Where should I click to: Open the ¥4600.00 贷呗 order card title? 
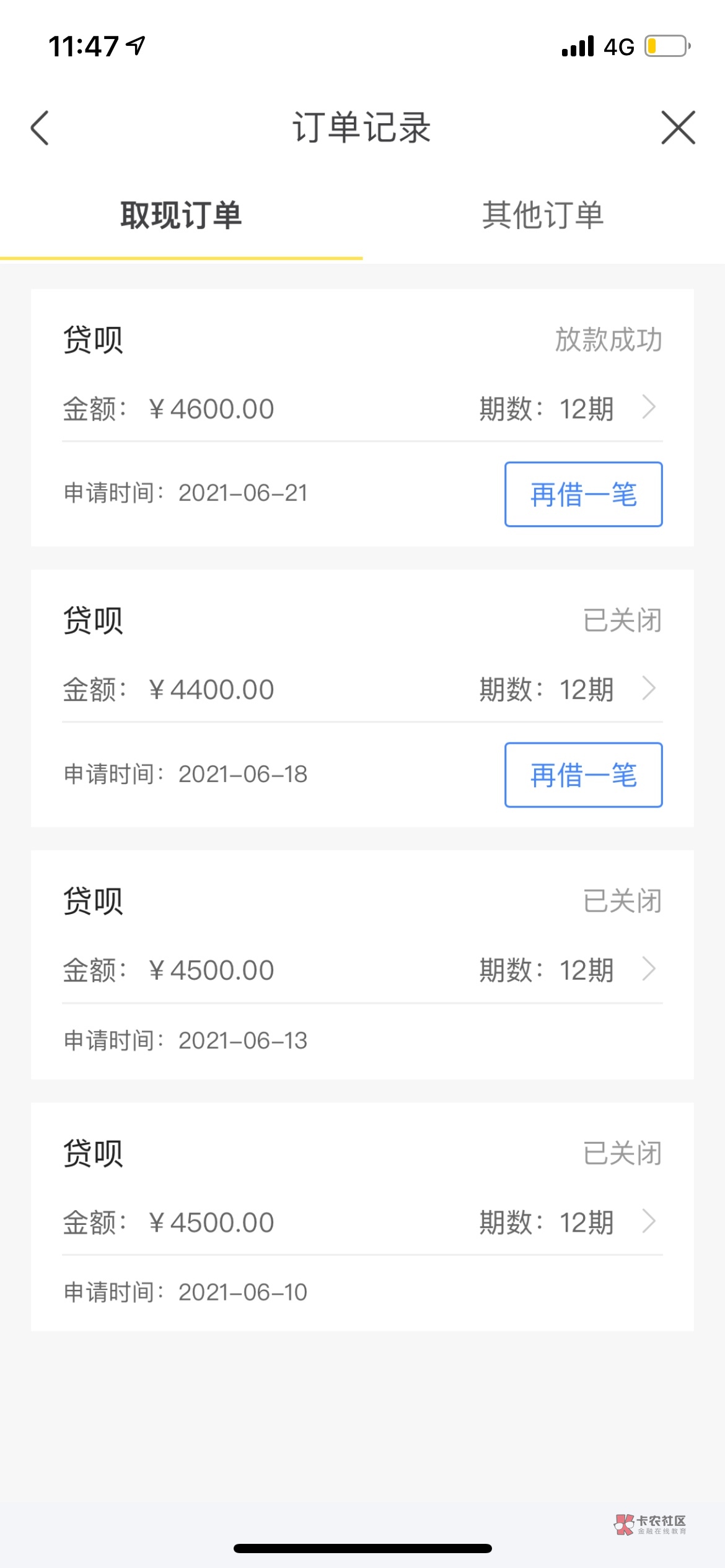(x=93, y=340)
